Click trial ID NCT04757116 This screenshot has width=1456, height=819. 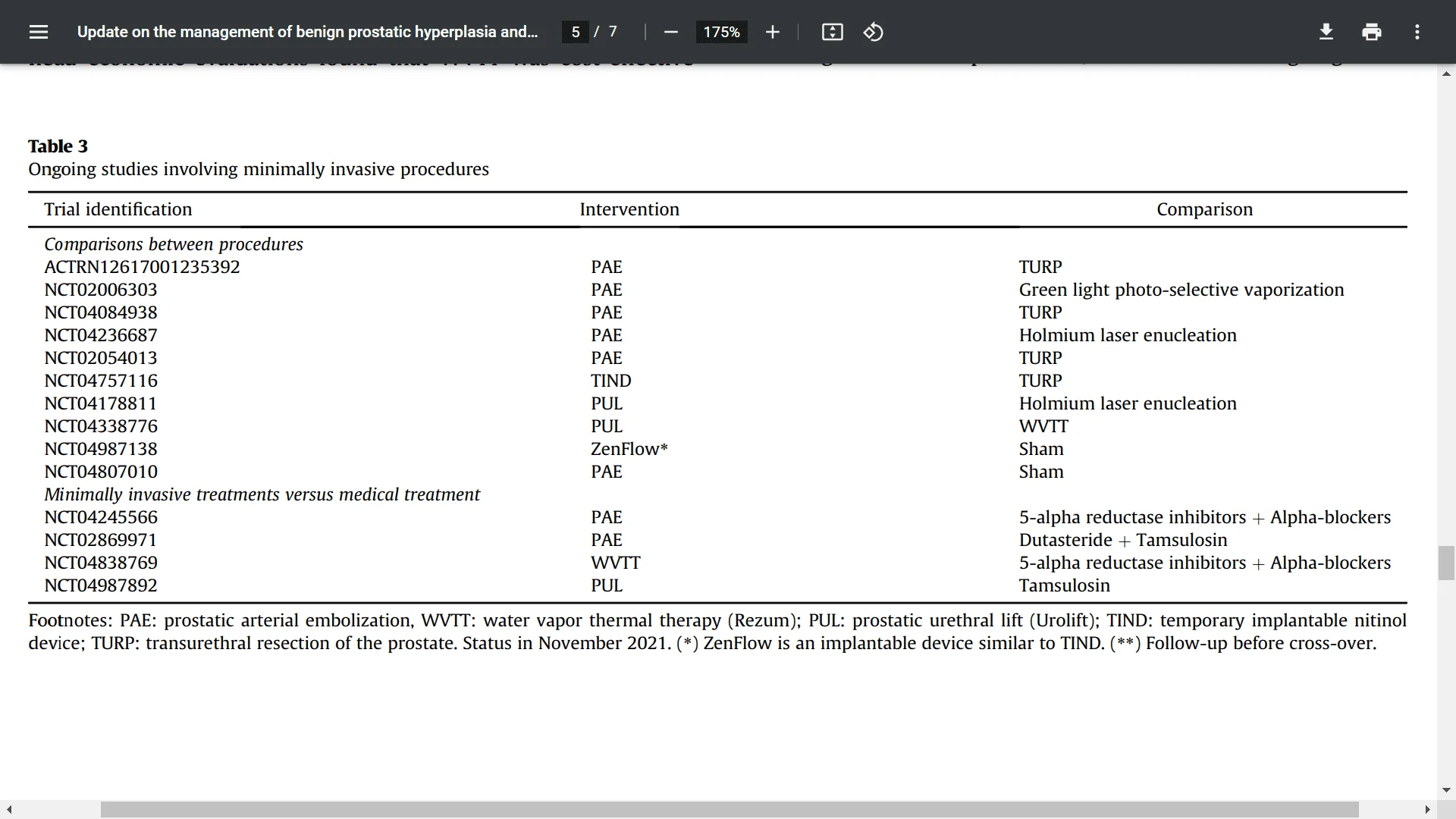click(x=101, y=381)
